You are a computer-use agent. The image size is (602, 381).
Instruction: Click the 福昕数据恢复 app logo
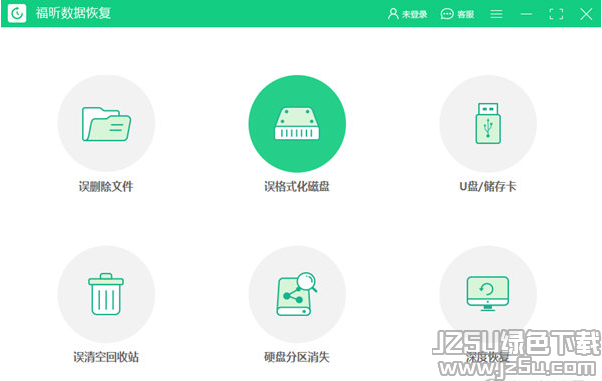(17, 13)
